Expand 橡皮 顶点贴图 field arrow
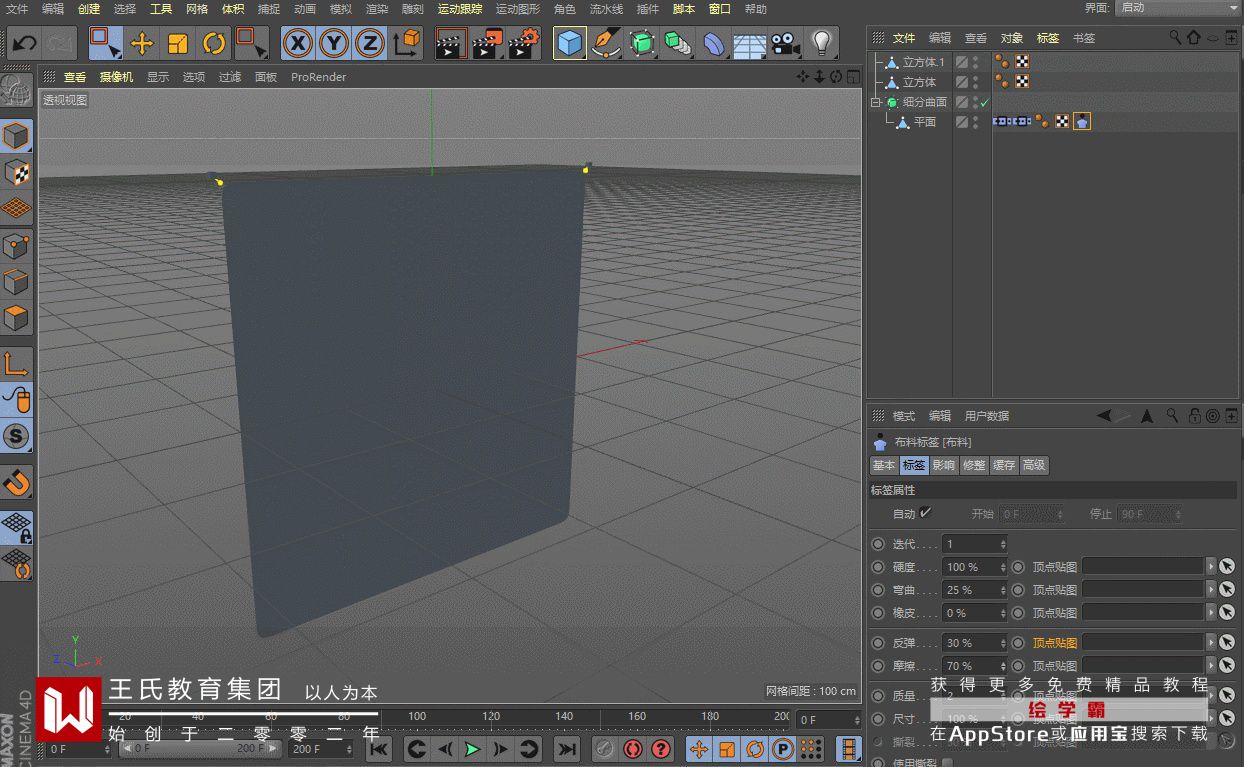Image resolution: width=1244 pixels, height=767 pixels. click(1211, 613)
